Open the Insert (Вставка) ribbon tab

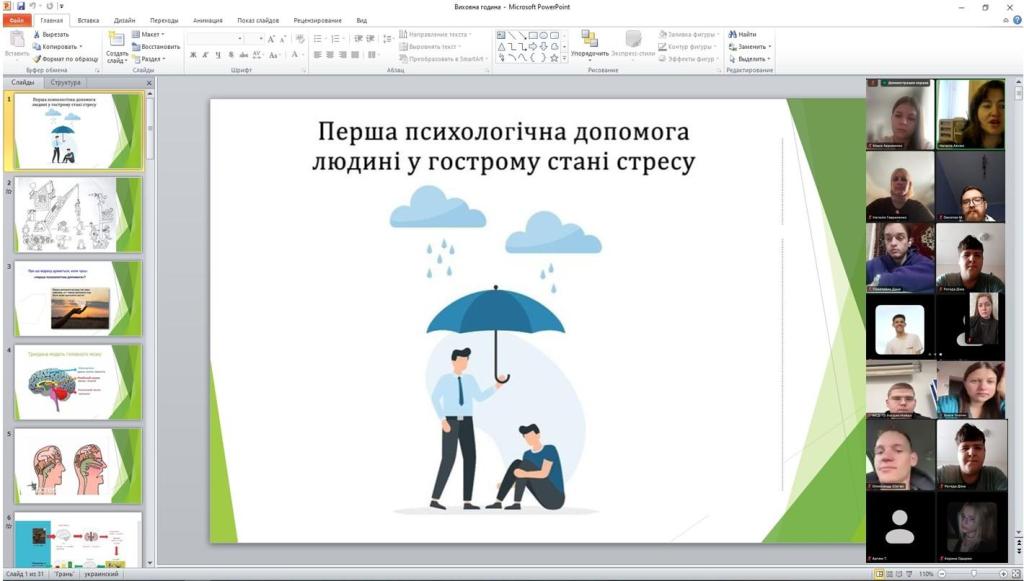coord(88,20)
